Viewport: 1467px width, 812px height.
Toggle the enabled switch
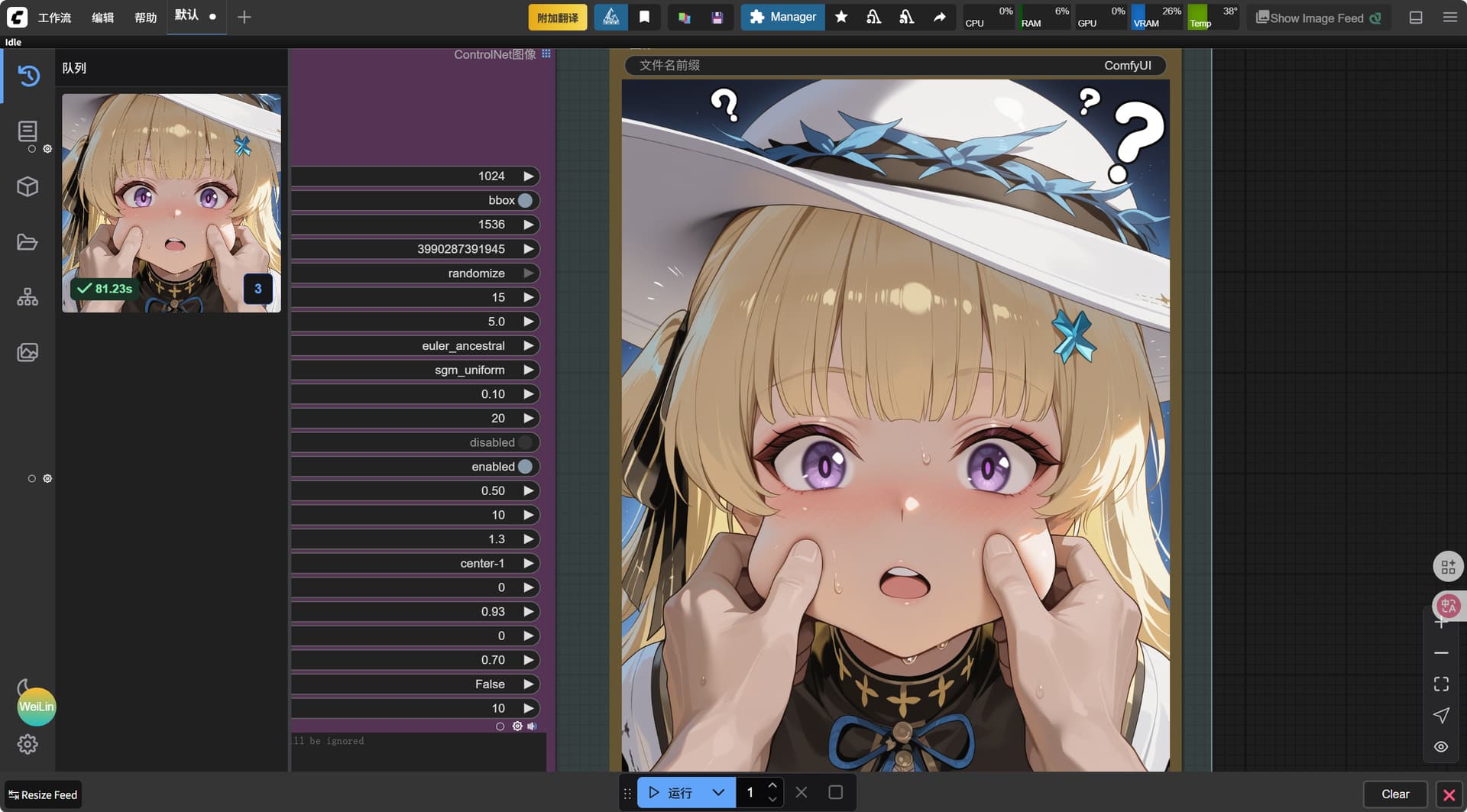point(525,467)
